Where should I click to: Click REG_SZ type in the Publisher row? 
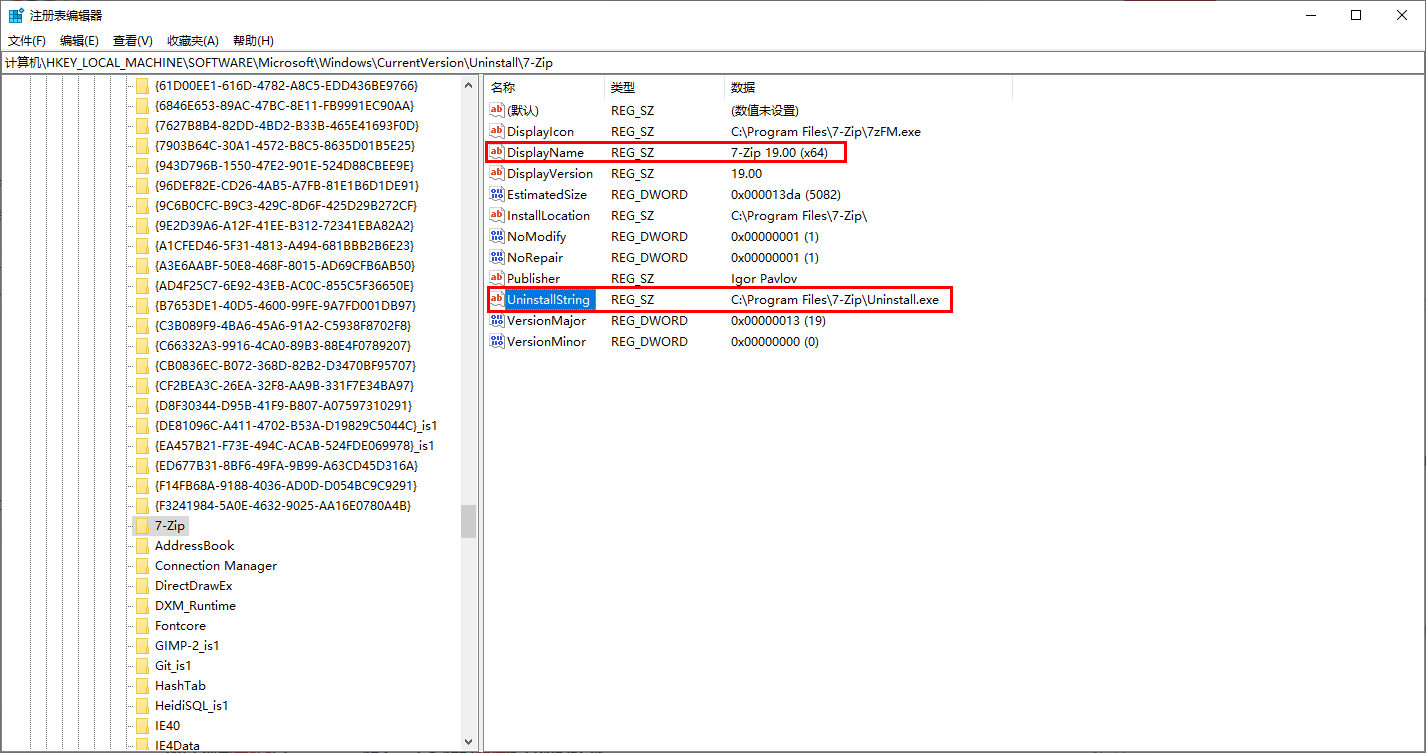point(632,278)
